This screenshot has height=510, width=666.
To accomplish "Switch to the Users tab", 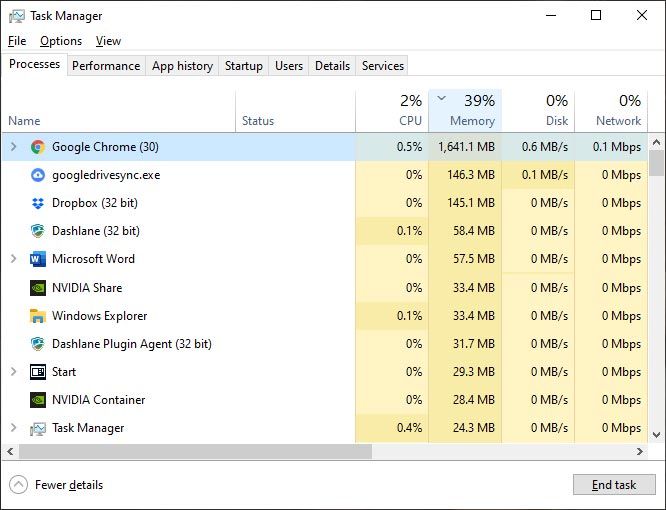I will click(289, 66).
